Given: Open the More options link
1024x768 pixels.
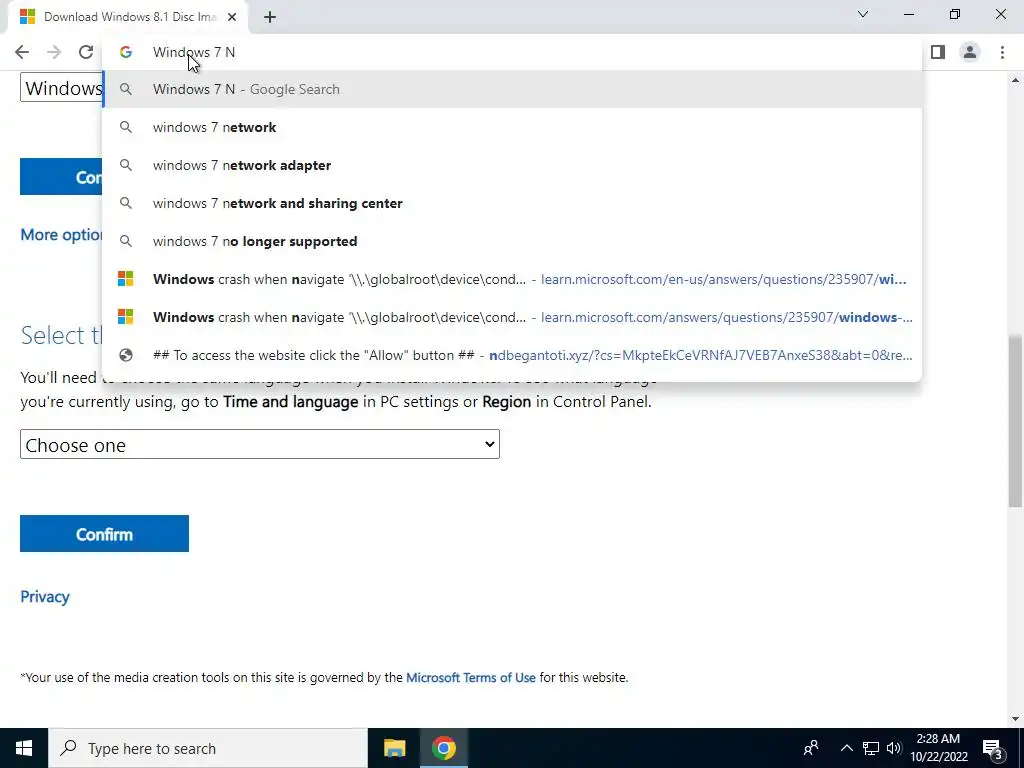Looking at the screenshot, I should (61, 234).
